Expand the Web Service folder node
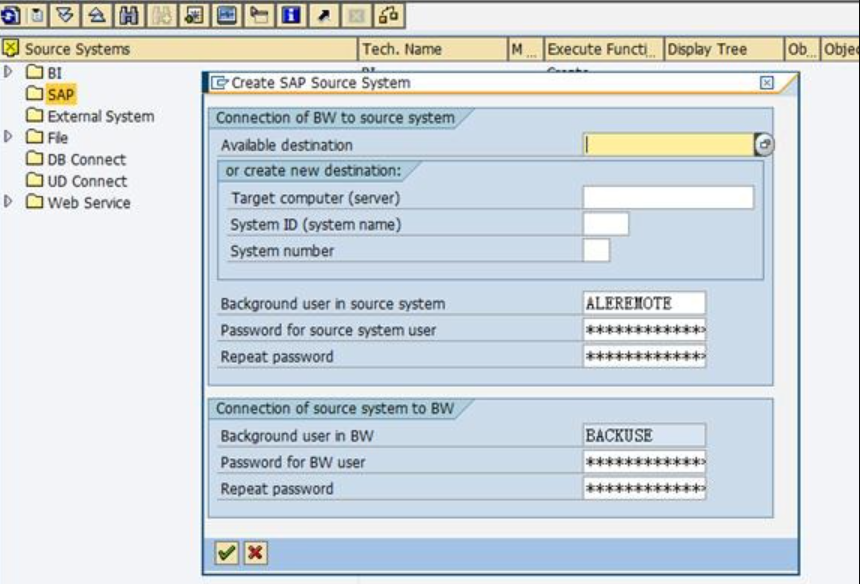This screenshot has height=584, width=860. coord(8,201)
